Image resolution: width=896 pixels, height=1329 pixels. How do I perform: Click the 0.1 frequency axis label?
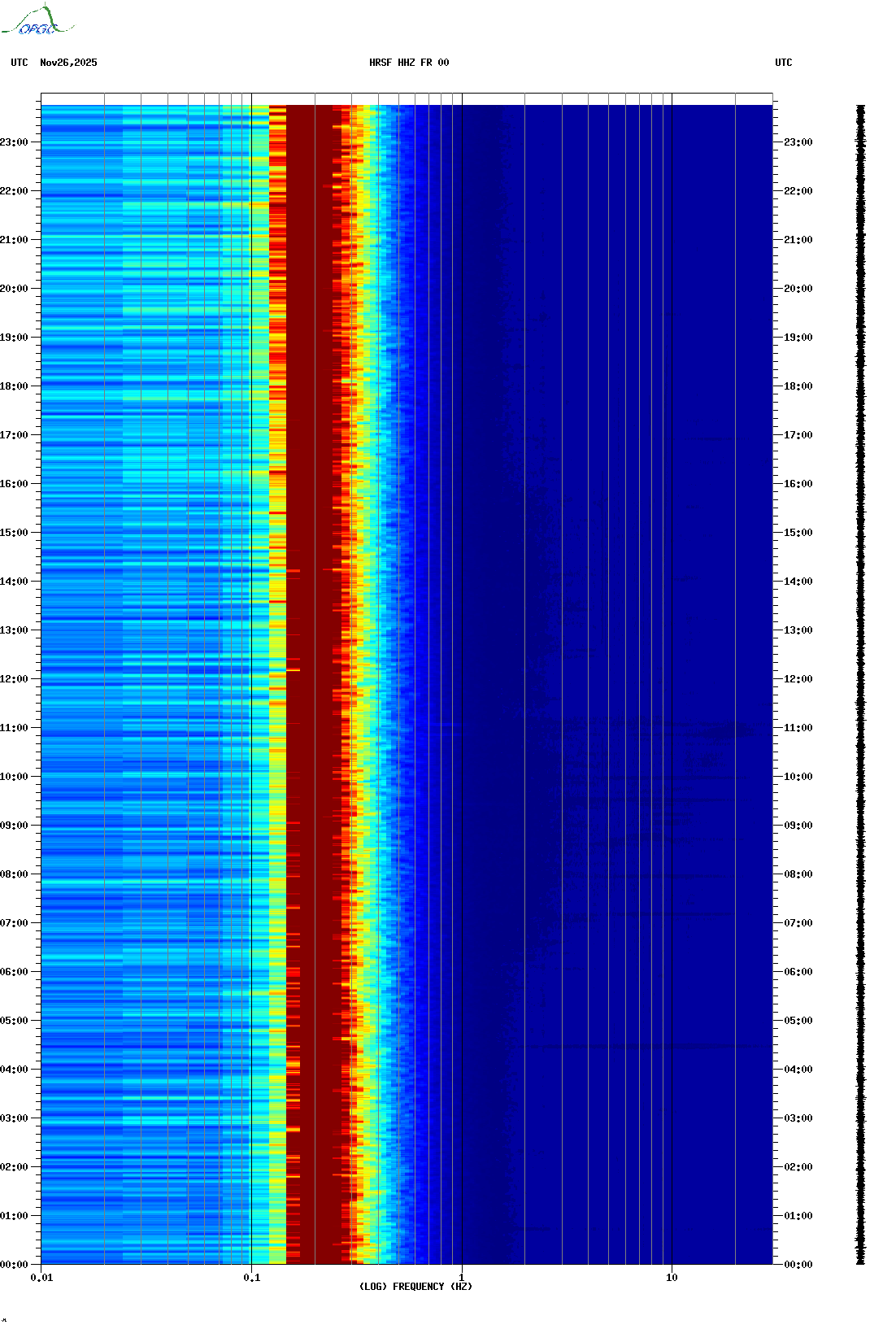(251, 1278)
